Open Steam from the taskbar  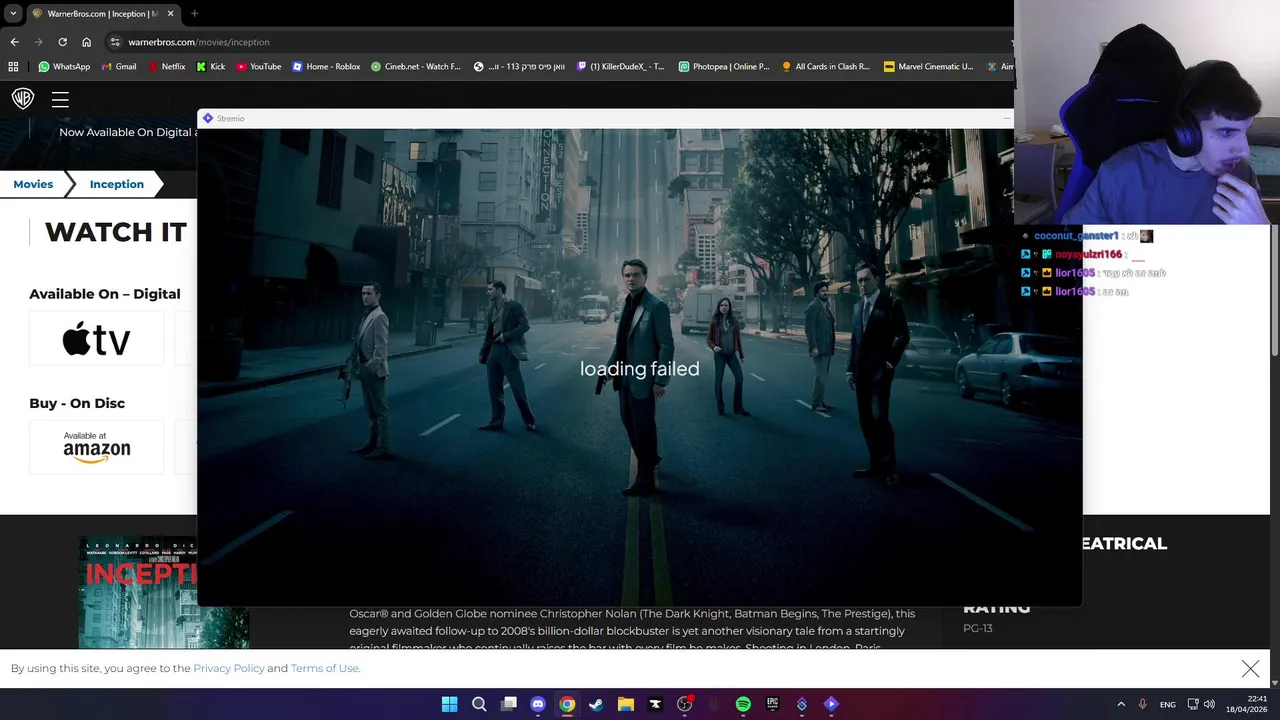click(596, 704)
